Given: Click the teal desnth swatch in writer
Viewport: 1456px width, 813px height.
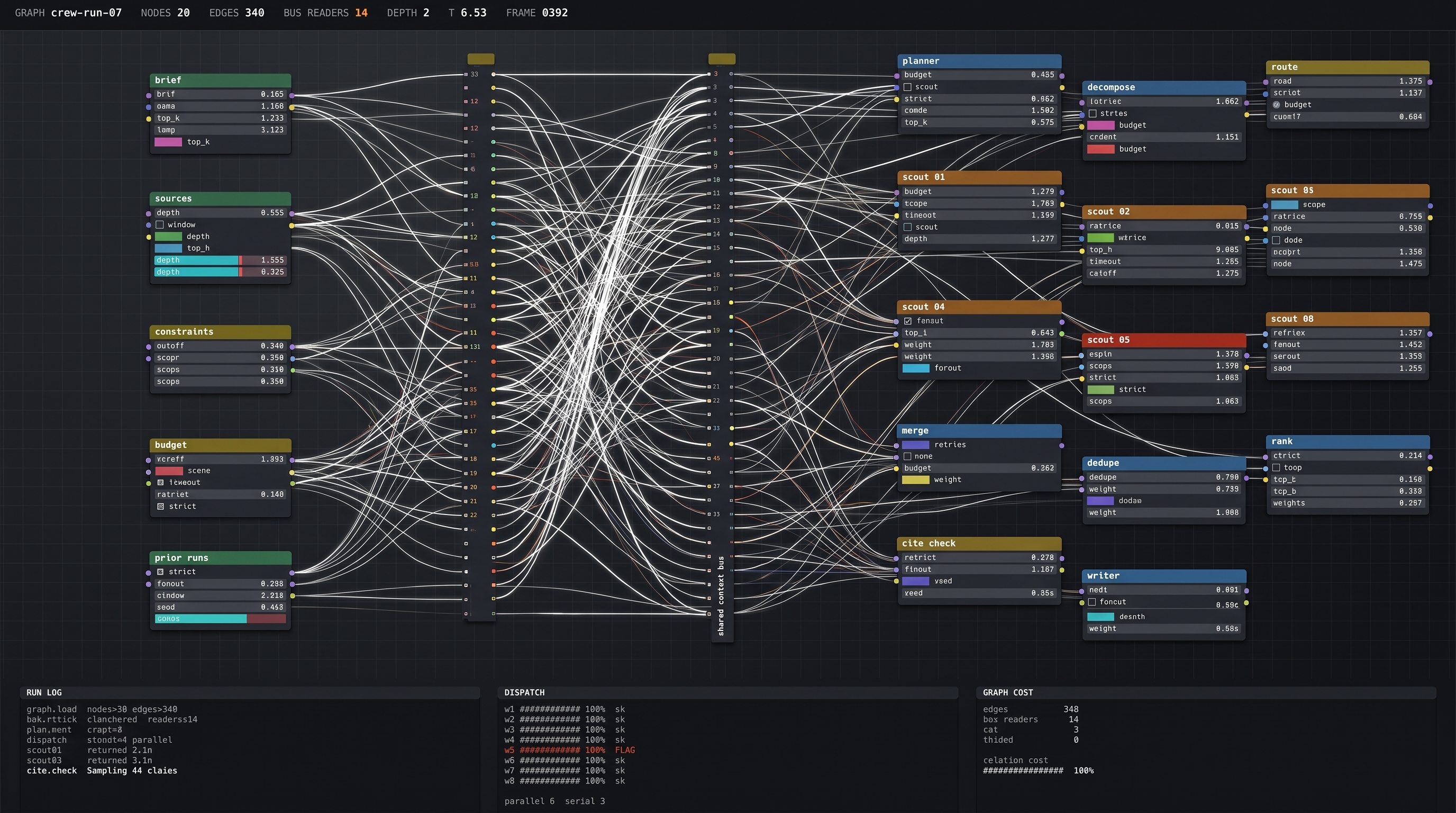Looking at the screenshot, I should coord(1100,617).
